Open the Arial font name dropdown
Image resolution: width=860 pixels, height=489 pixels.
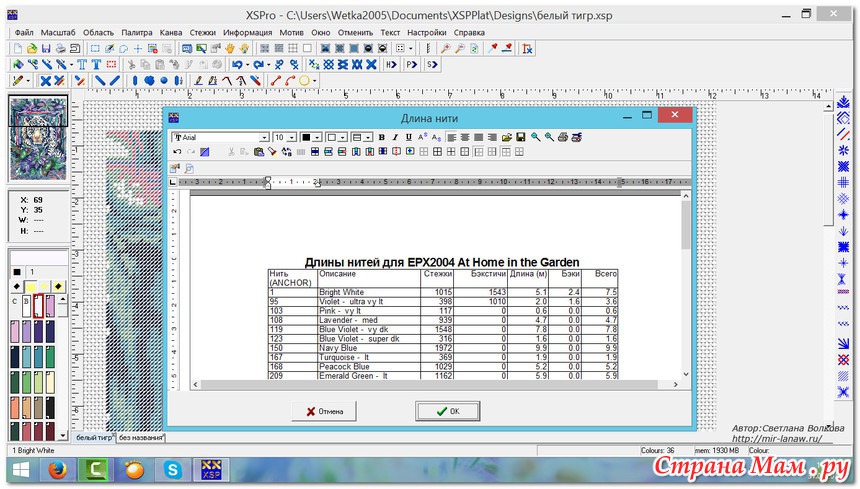pos(264,137)
